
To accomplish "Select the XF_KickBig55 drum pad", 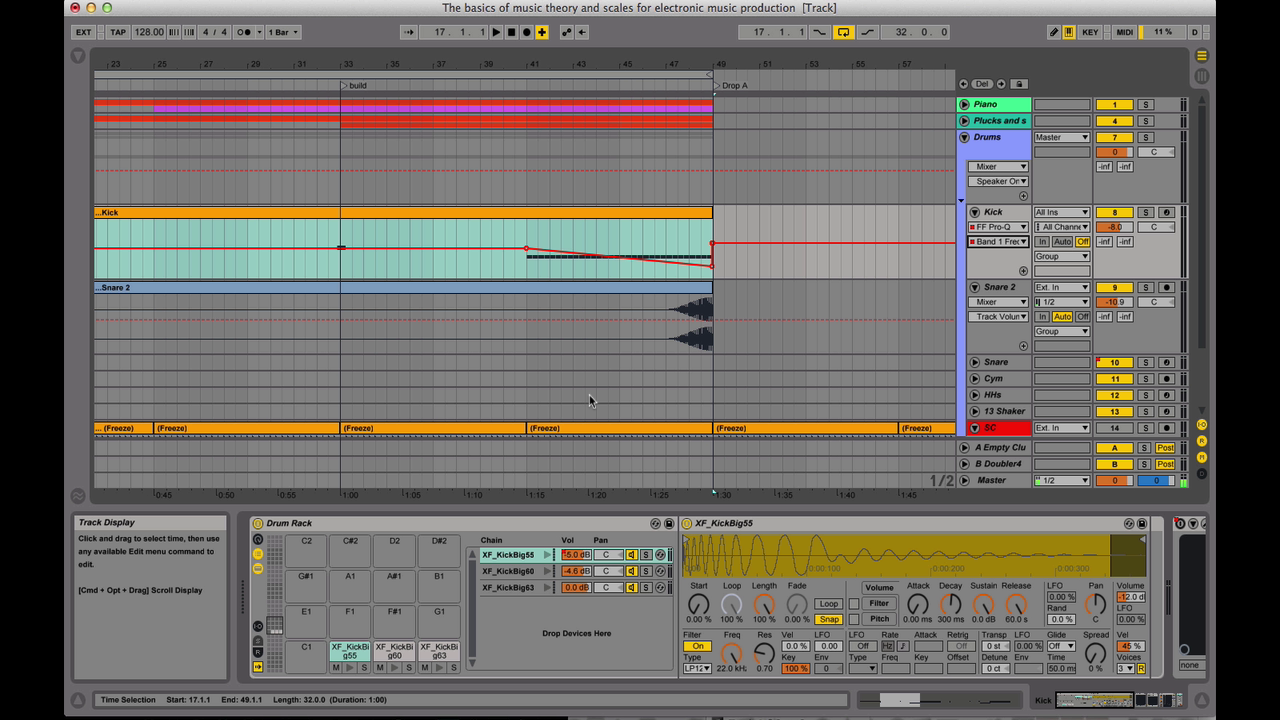I will pyautogui.click(x=350, y=651).
